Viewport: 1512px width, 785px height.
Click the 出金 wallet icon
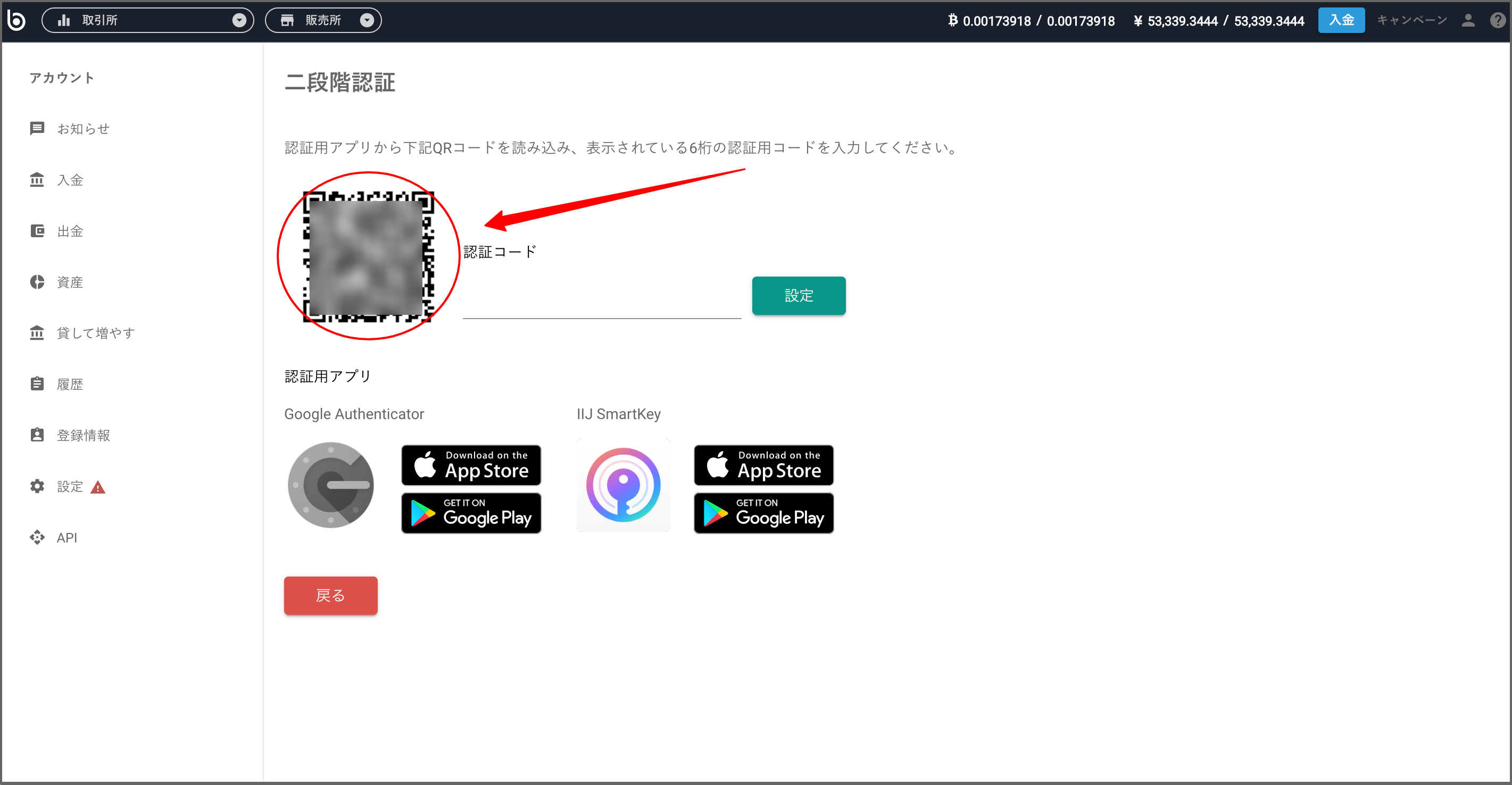(37, 231)
